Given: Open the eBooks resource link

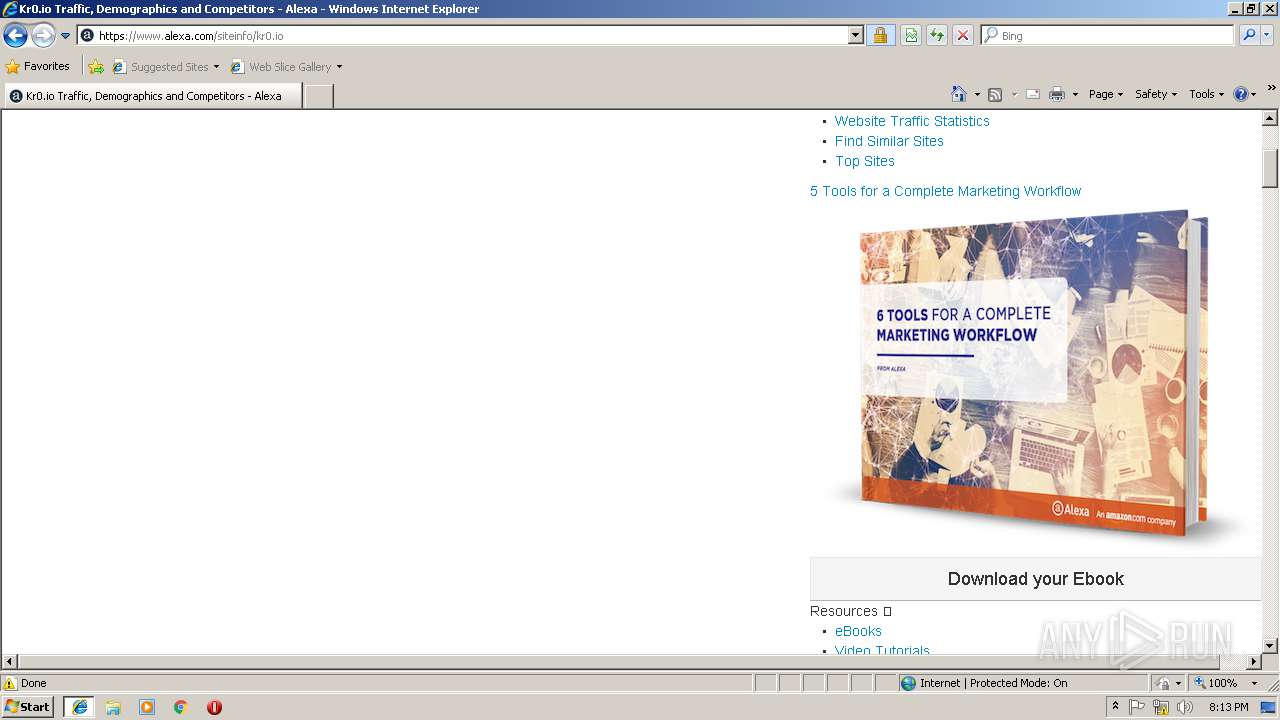Looking at the screenshot, I should [x=858, y=631].
